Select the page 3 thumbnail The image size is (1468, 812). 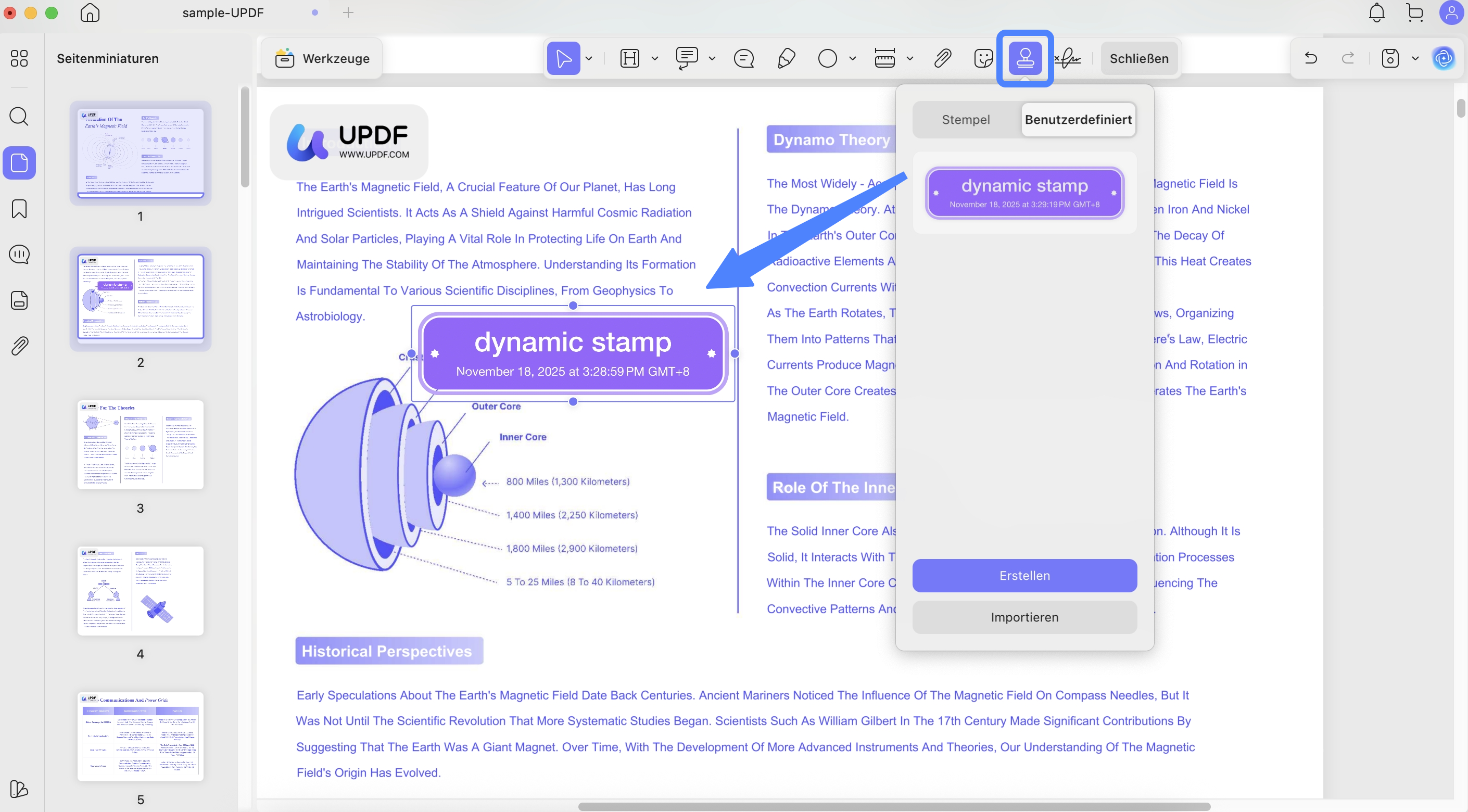(140, 445)
